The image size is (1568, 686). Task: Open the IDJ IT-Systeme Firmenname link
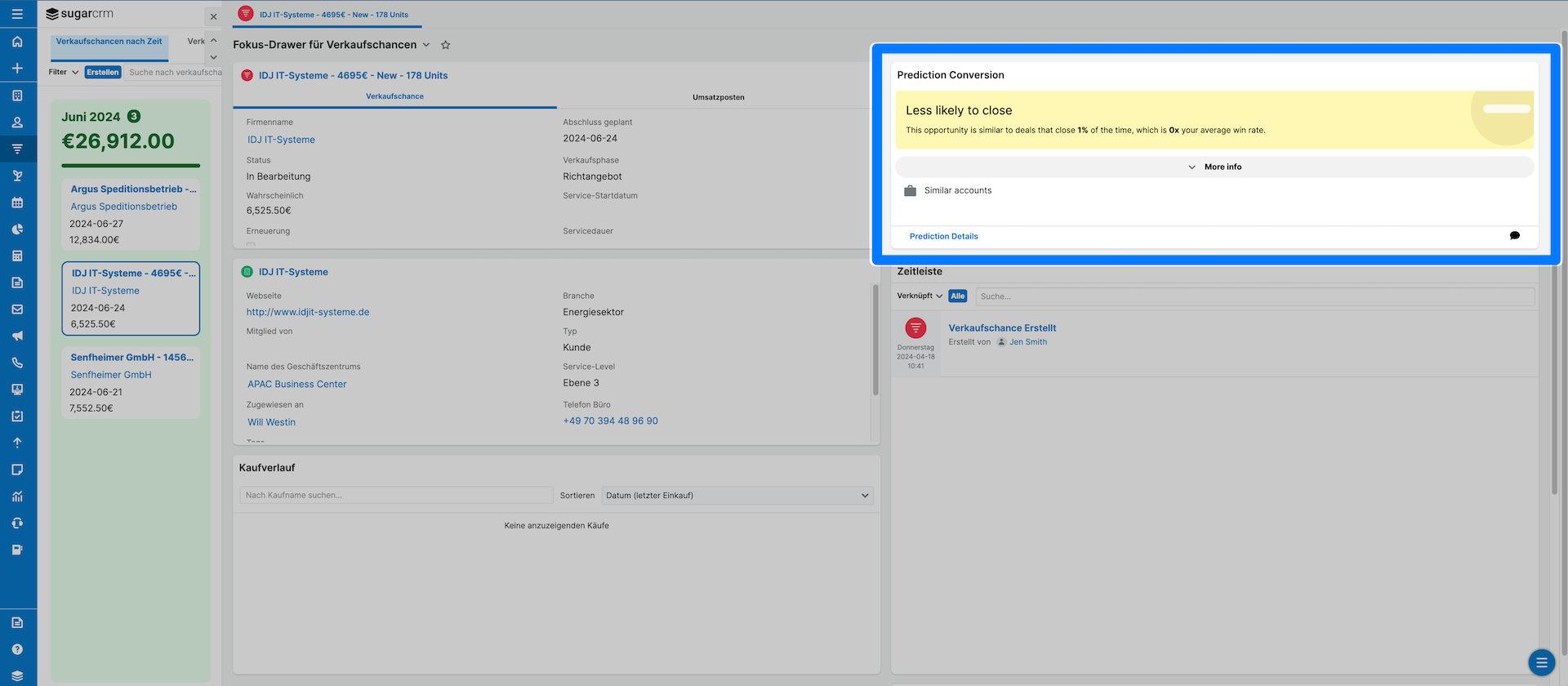(x=281, y=140)
